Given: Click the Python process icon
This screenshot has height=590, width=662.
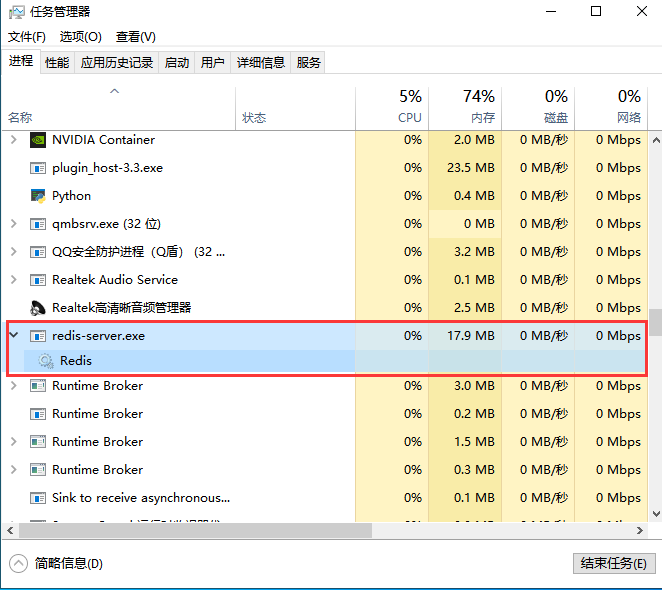Looking at the screenshot, I should (38, 196).
